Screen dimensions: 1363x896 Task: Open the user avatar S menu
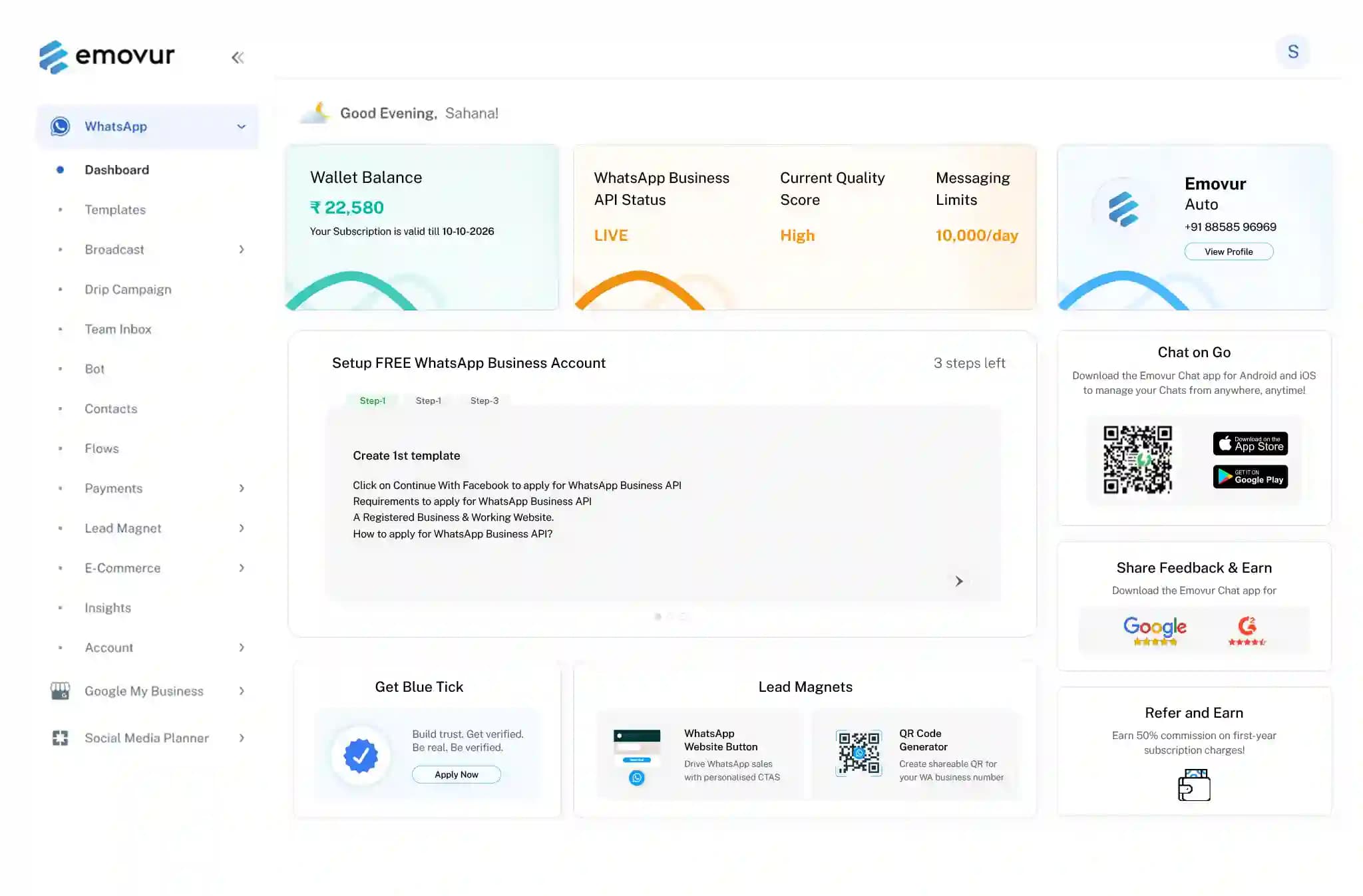(x=1292, y=52)
